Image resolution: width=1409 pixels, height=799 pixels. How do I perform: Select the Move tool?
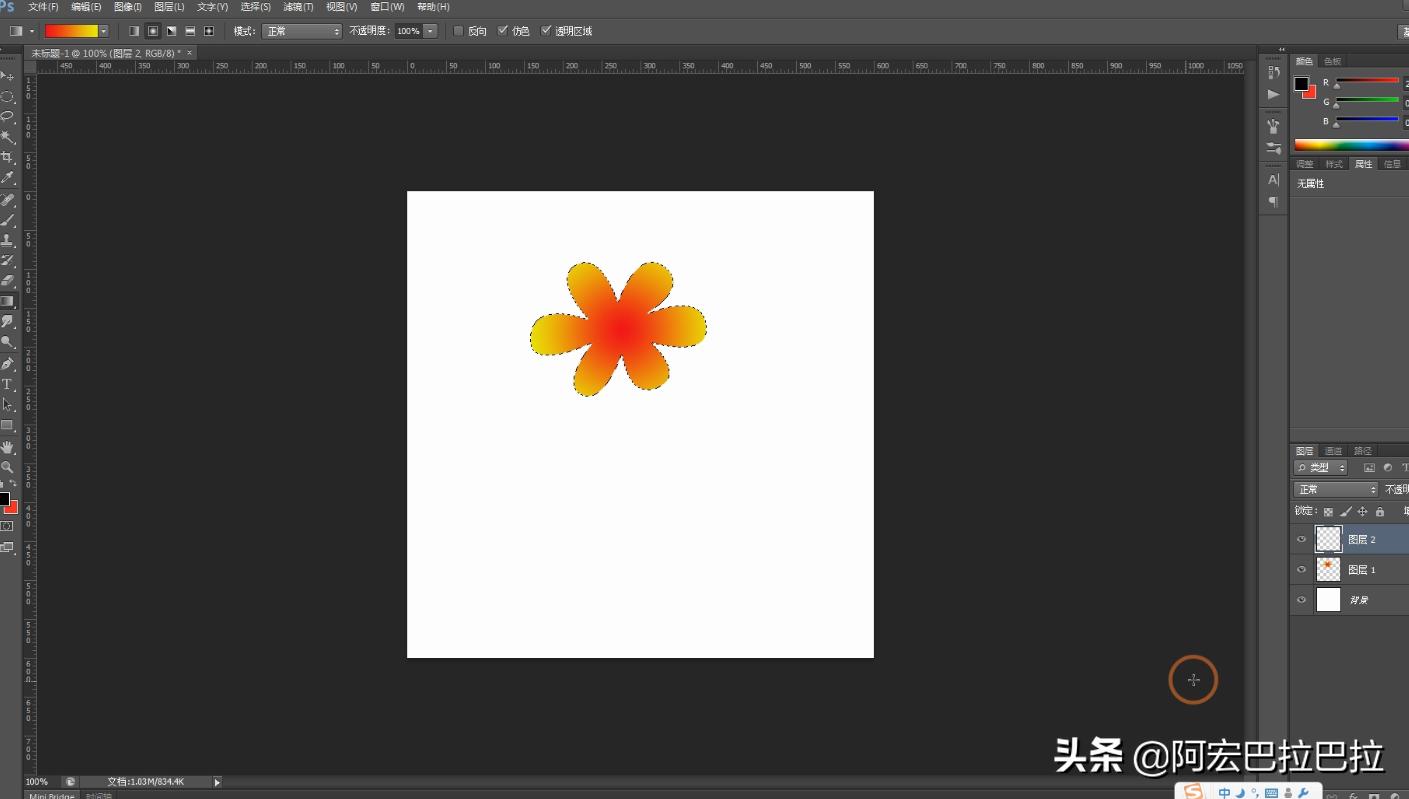(8, 75)
